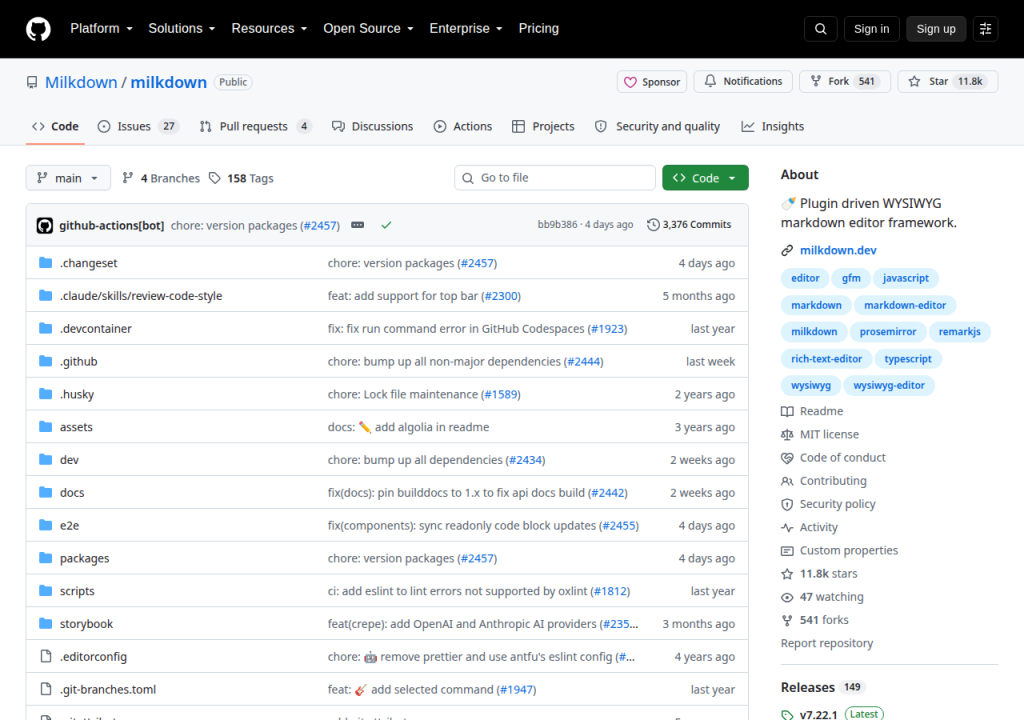Screen dimensions: 1024x720
Task: Open the 3,376 Commits history link
Action: [689, 225]
